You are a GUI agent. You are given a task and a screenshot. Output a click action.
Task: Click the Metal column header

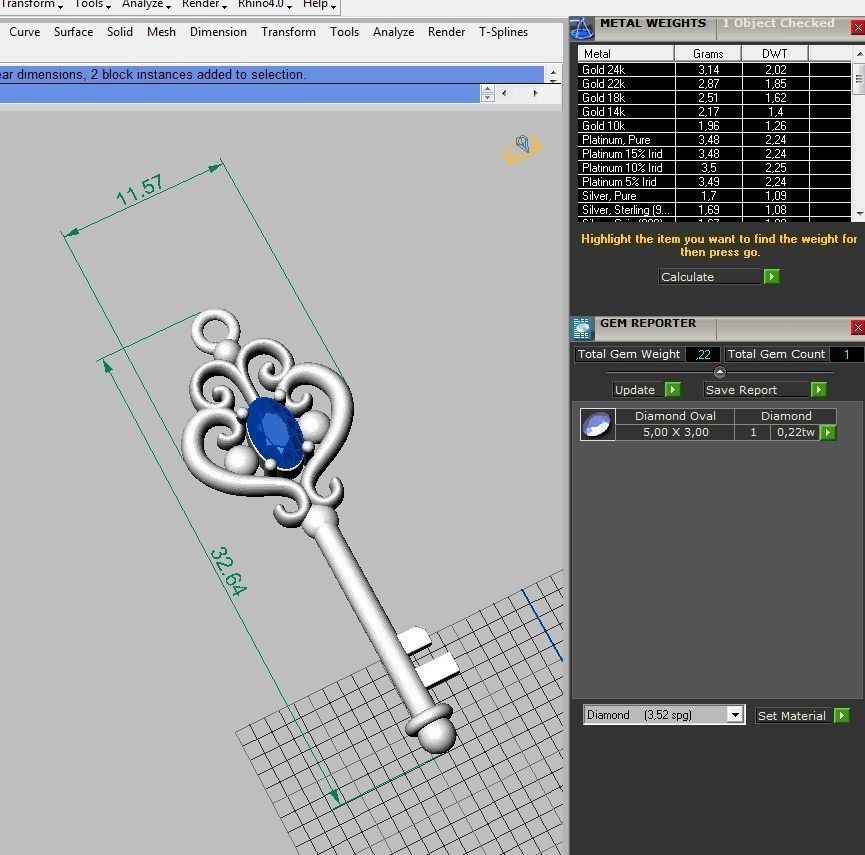tap(626, 54)
